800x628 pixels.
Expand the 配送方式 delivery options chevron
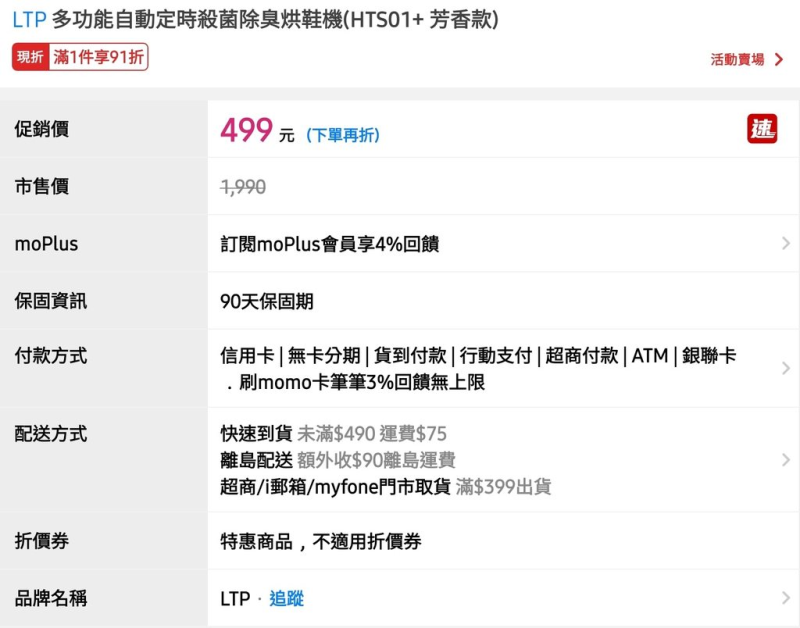[x=785, y=460]
